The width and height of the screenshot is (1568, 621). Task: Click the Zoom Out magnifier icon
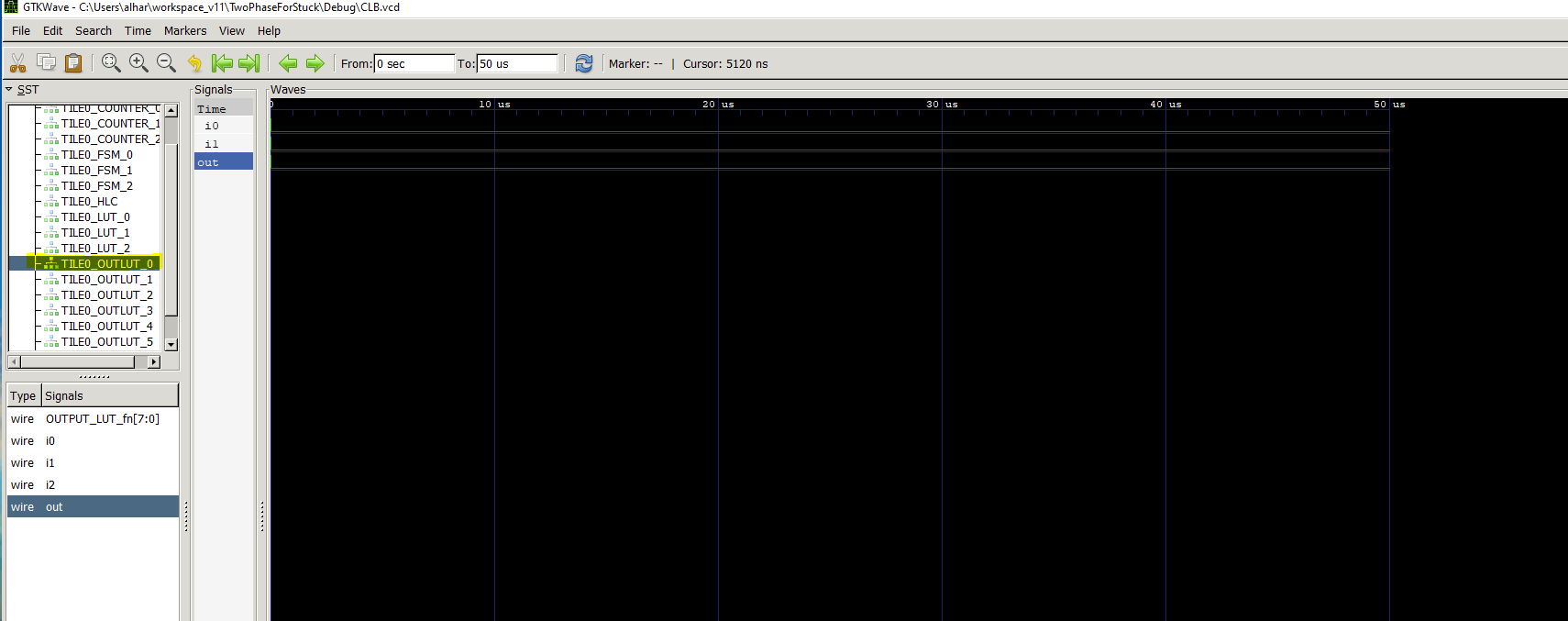(x=166, y=62)
